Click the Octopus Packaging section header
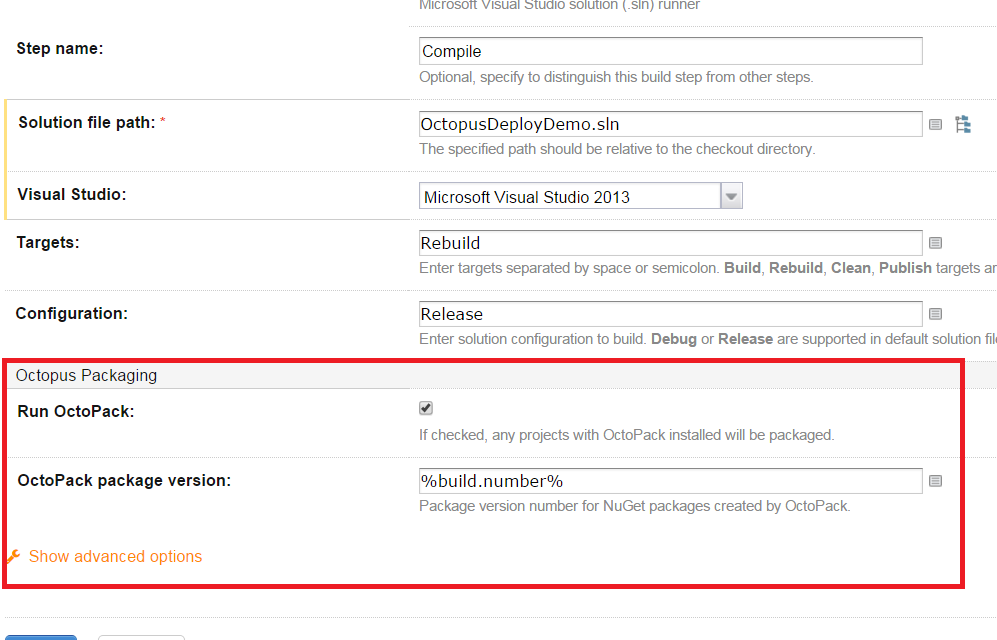Image resolution: width=997 pixels, height=640 pixels. [x=86, y=376]
